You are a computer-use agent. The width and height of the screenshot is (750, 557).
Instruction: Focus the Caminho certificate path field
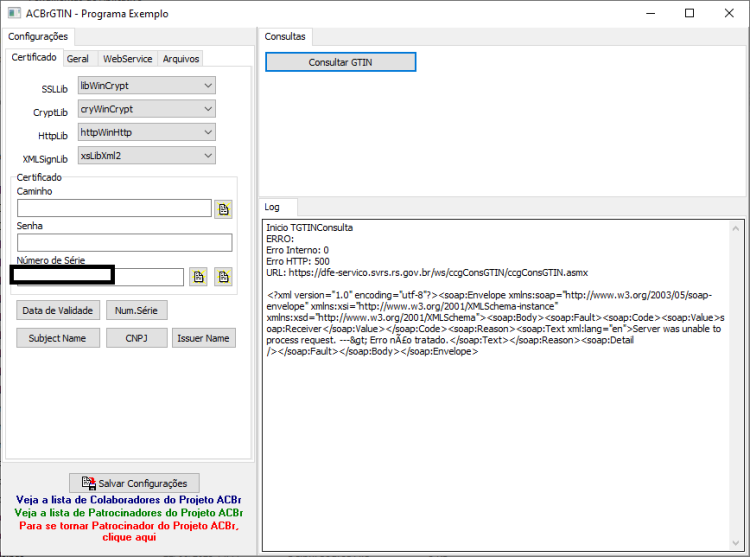click(x=114, y=208)
